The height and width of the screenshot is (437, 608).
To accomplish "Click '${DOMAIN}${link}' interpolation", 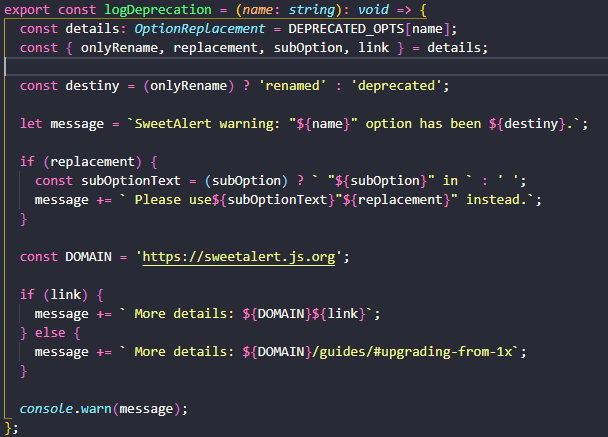I will [304, 314].
